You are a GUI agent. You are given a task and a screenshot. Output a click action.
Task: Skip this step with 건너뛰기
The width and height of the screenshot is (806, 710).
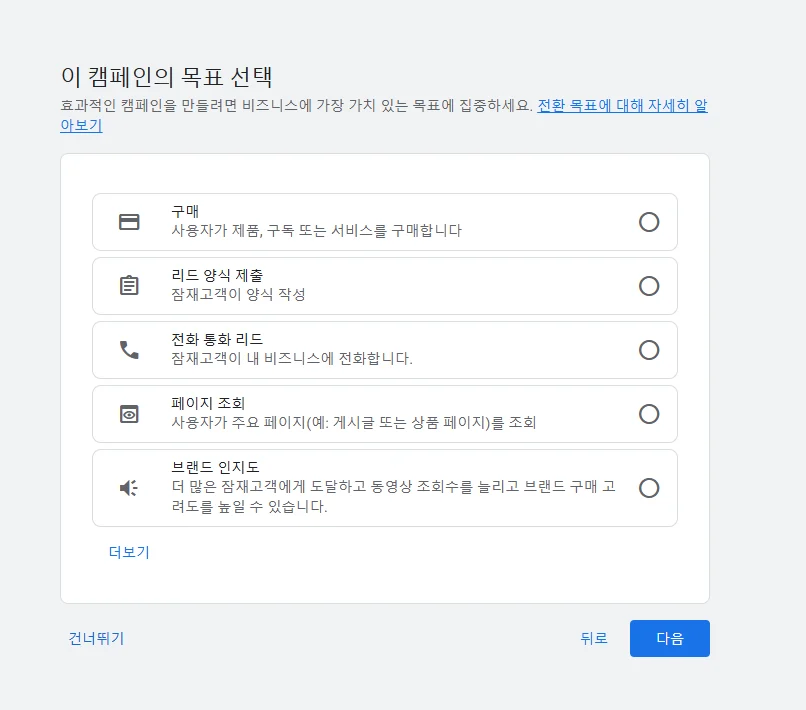coord(96,638)
